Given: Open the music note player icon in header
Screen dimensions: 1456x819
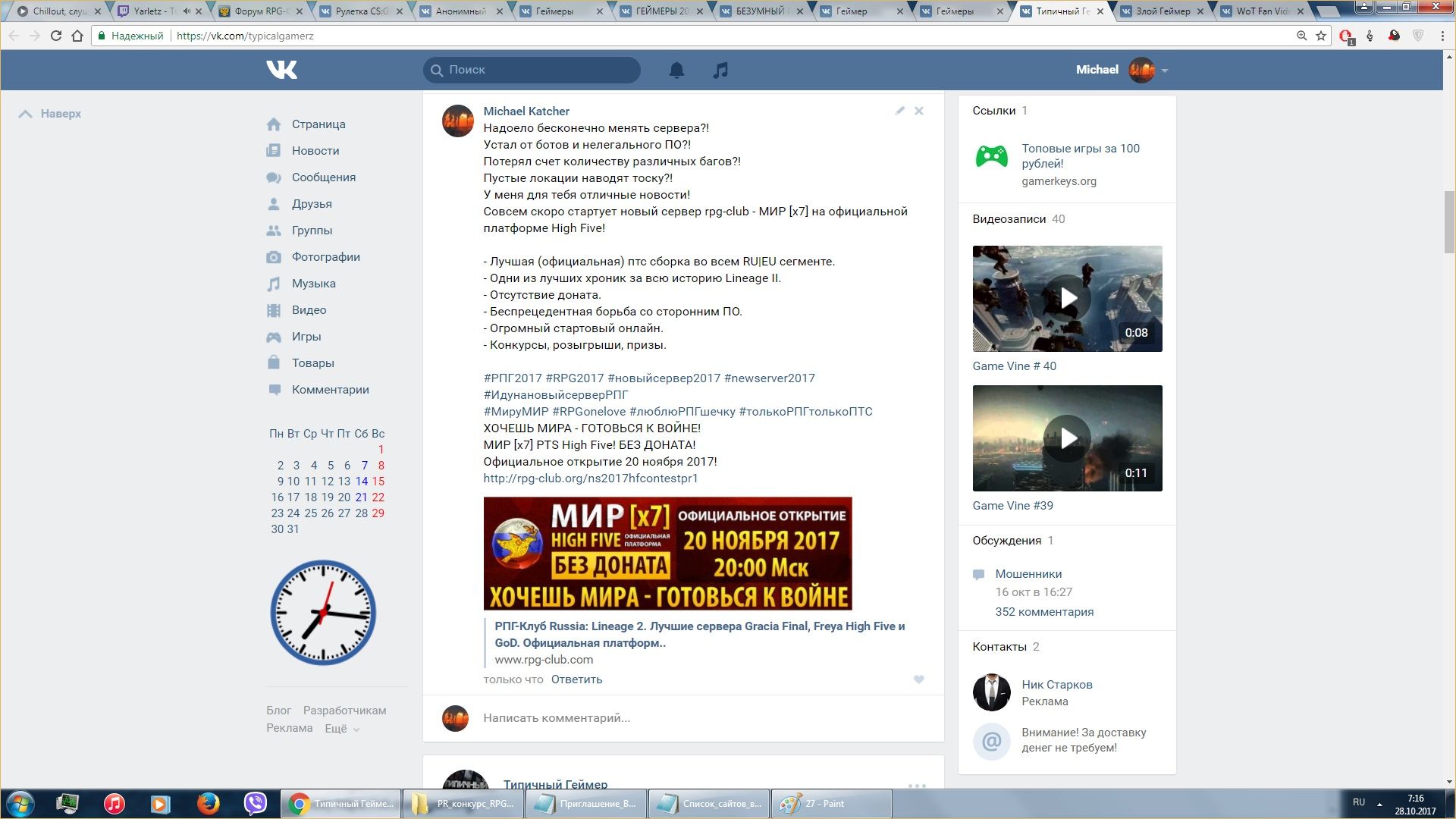Looking at the screenshot, I should [x=720, y=70].
